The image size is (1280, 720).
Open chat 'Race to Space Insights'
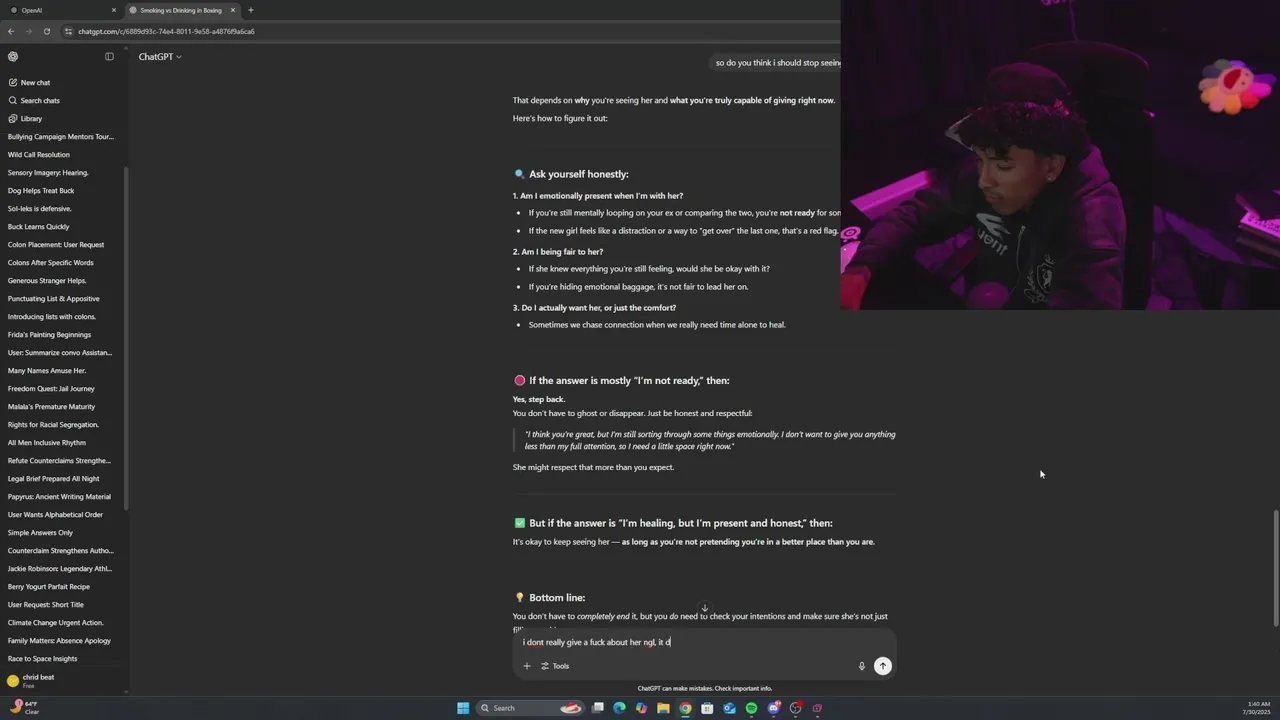(43, 659)
